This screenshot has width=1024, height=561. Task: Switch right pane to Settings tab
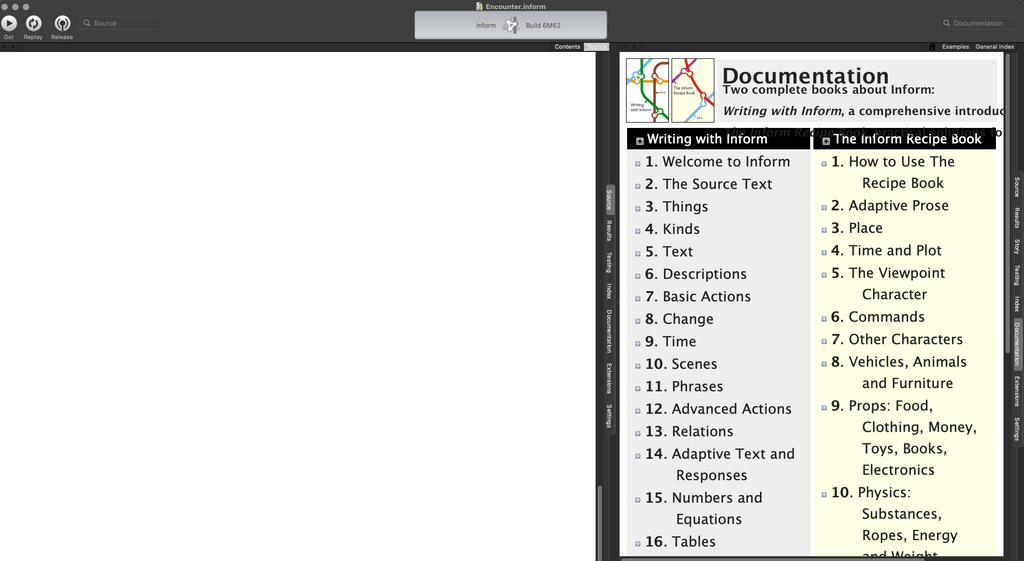(1017, 428)
